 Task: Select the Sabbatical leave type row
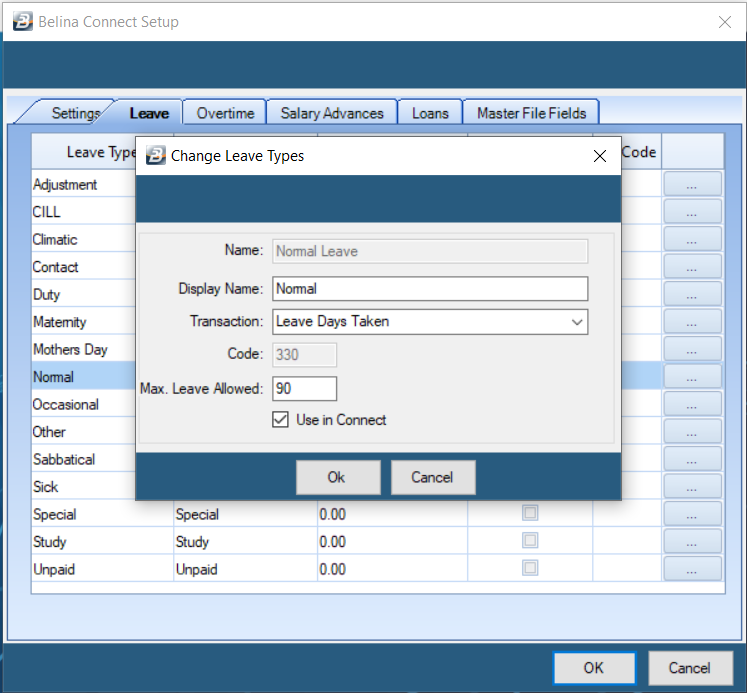84,459
